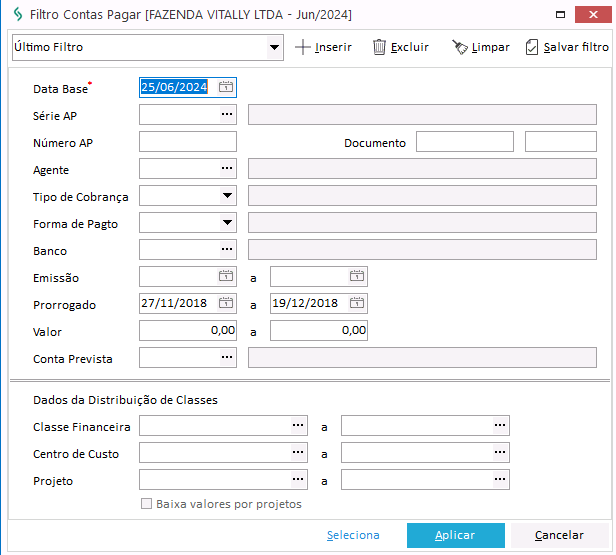Click the Seleciona link
This screenshot has height=555, width=616.
coord(353,535)
